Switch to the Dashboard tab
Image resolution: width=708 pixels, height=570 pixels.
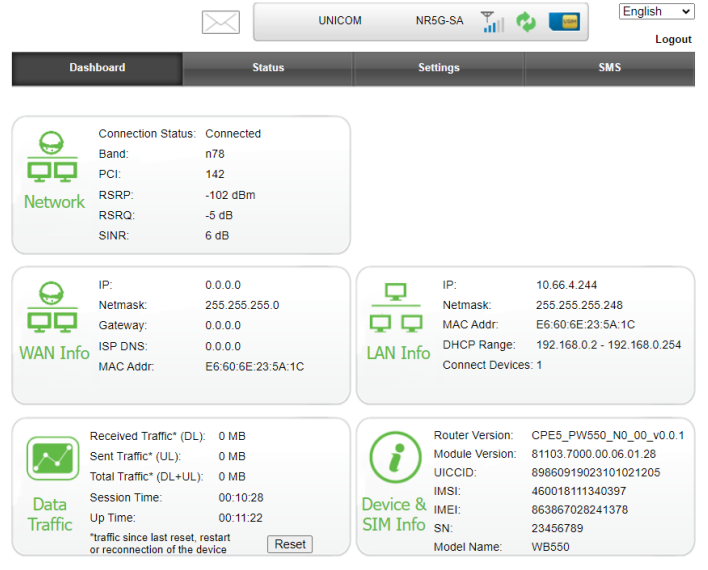(97, 68)
